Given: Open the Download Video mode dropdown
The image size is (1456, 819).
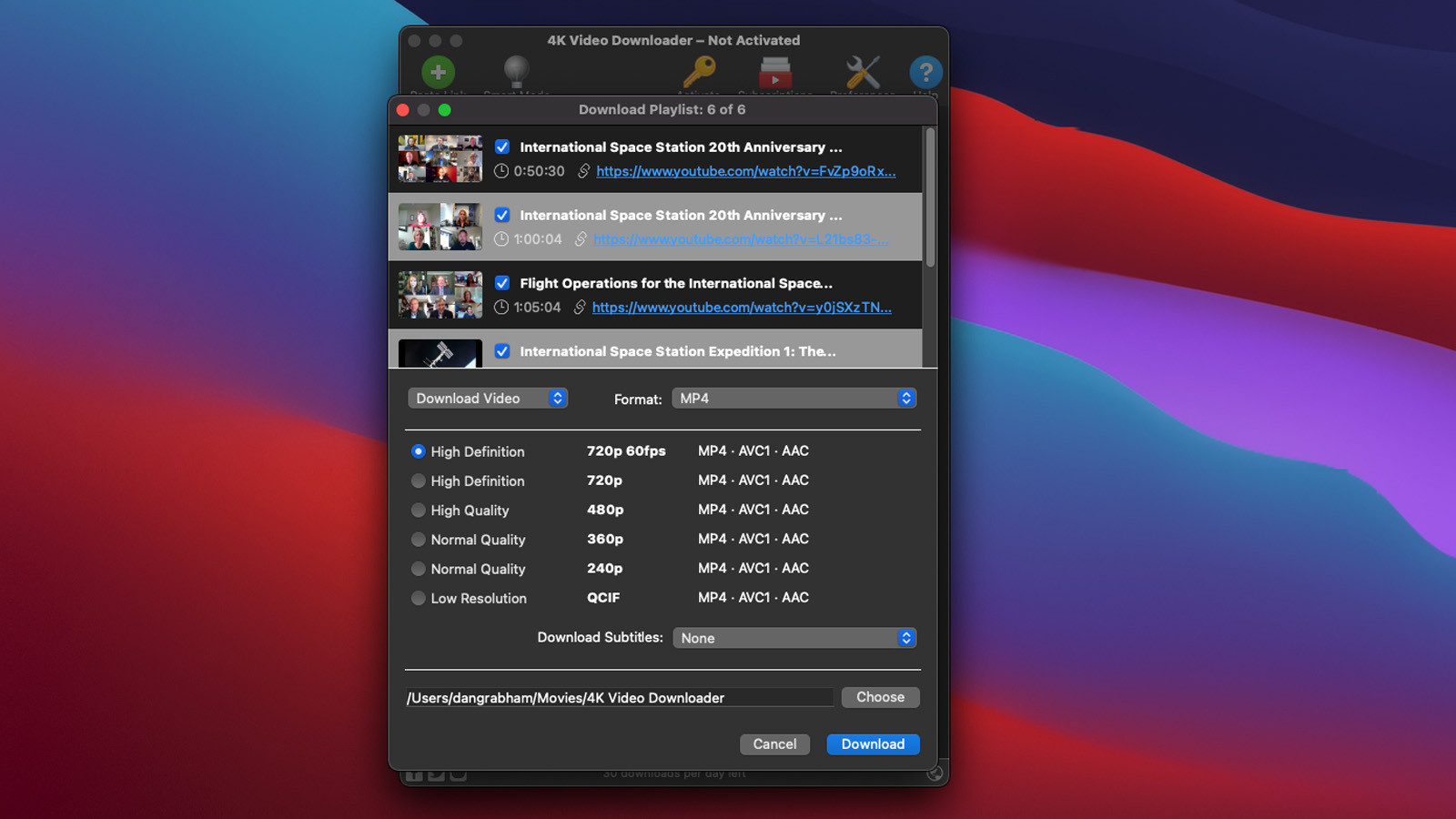Looking at the screenshot, I should (488, 399).
